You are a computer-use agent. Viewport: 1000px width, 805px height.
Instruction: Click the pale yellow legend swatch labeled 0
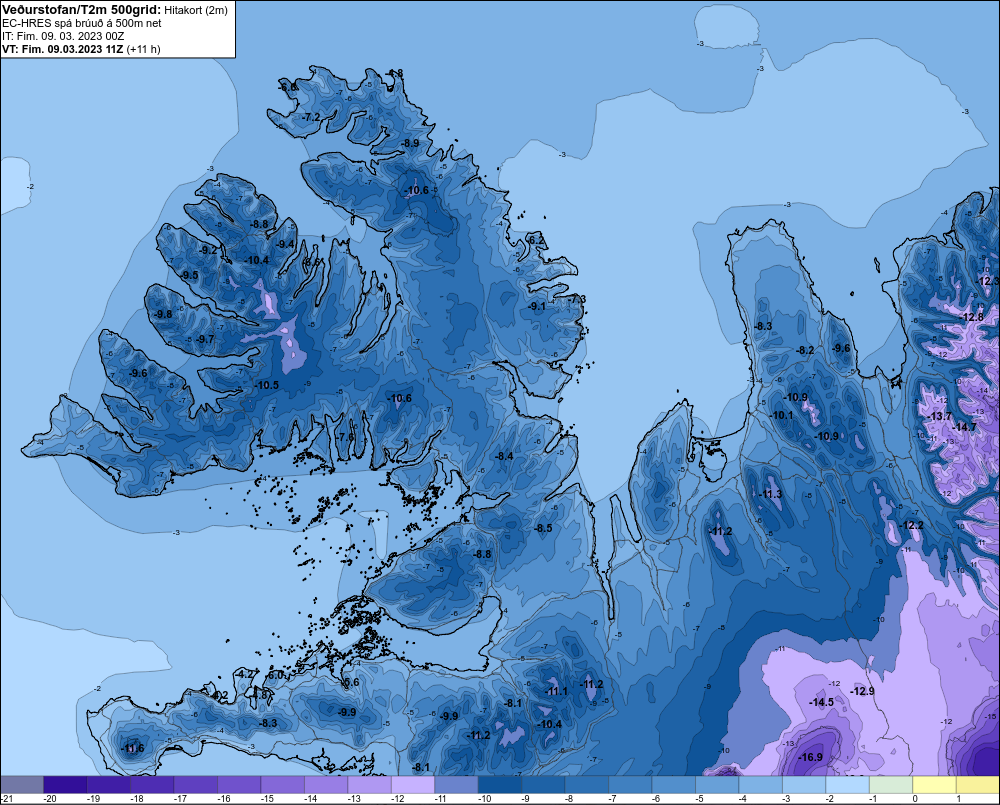pyautogui.click(x=934, y=784)
